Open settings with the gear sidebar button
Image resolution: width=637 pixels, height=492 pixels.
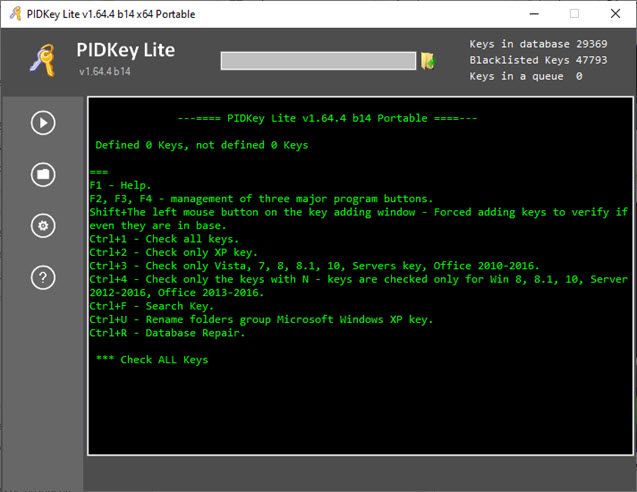click(43, 225)
